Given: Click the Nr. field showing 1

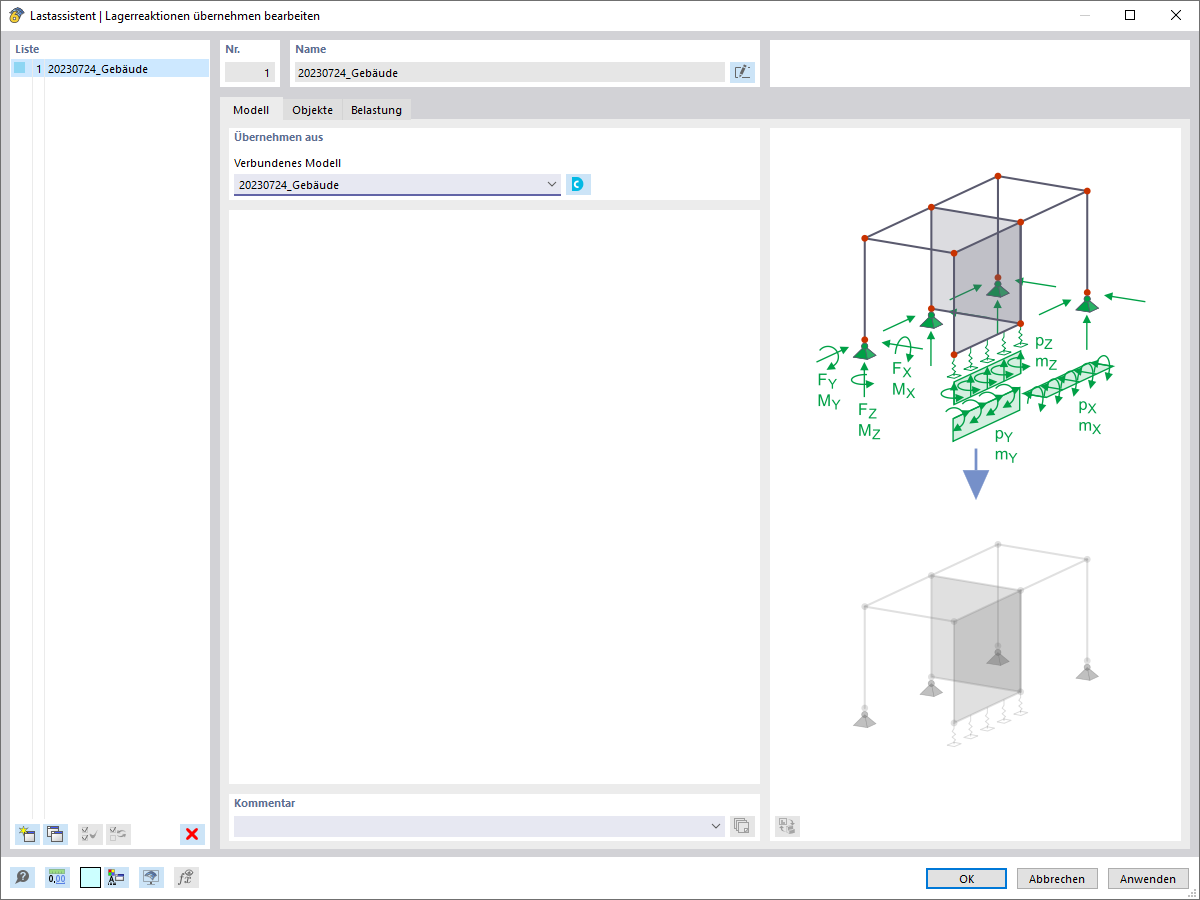Looking at the screenshot, I should pyautogui.click(x=250, y=72).
